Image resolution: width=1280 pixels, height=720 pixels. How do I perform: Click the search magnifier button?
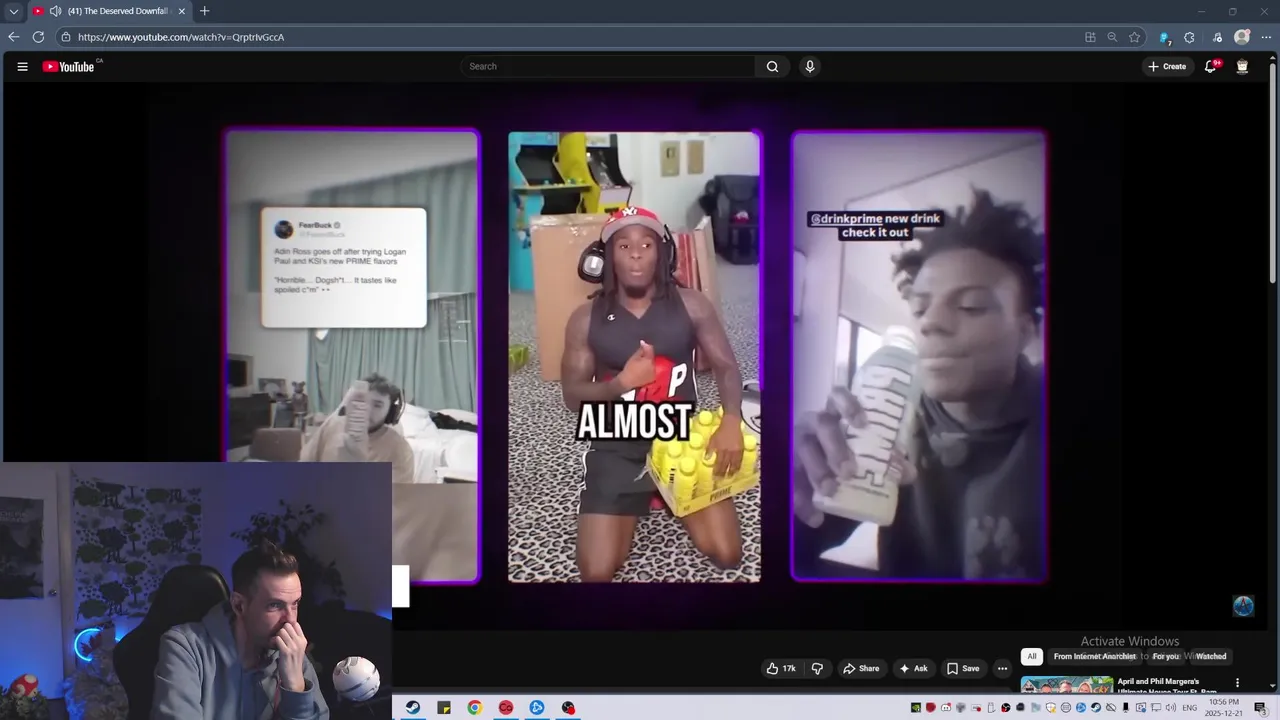click(x=772, y=67)
